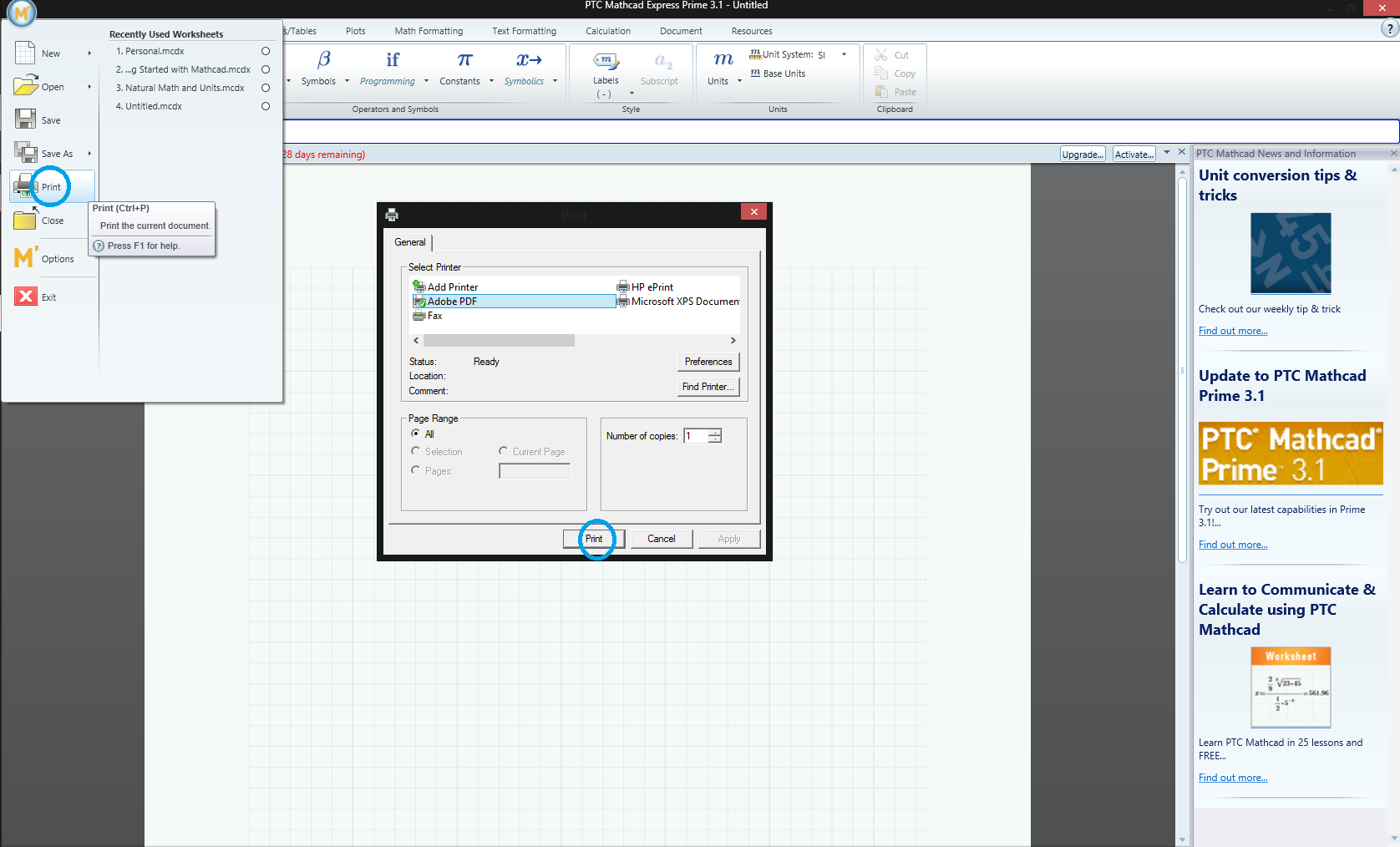The image size is (1400, 847).
Task: Open the Programming dropdown arrow
Action: coord(426,81)
